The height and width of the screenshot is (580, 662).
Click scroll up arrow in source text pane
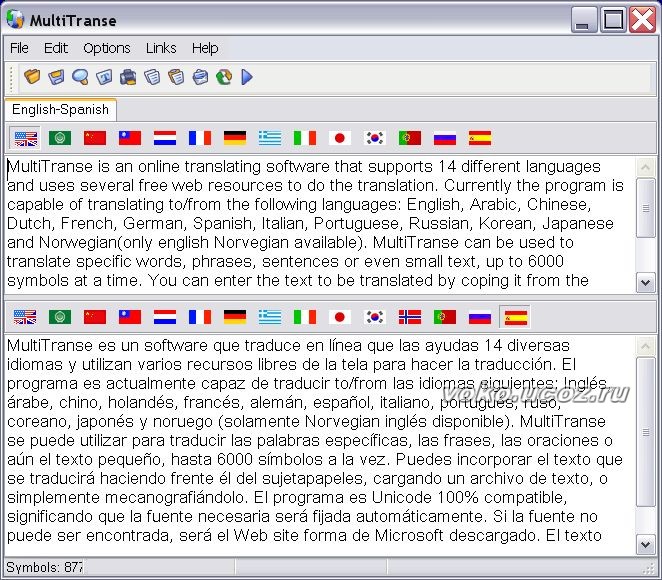[x=646, y=168]
